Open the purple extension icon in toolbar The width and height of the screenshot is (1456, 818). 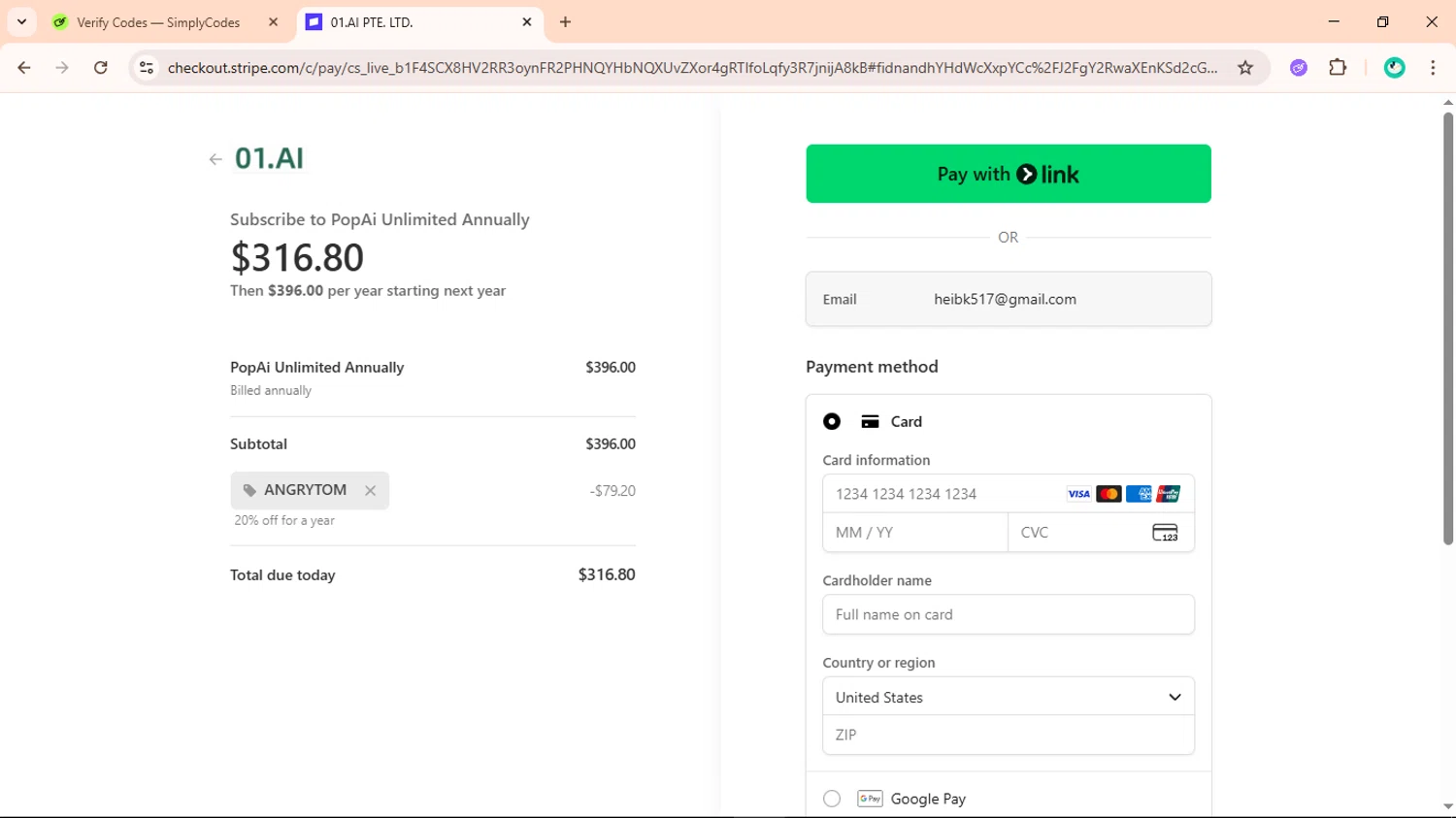pos(1299,68)
